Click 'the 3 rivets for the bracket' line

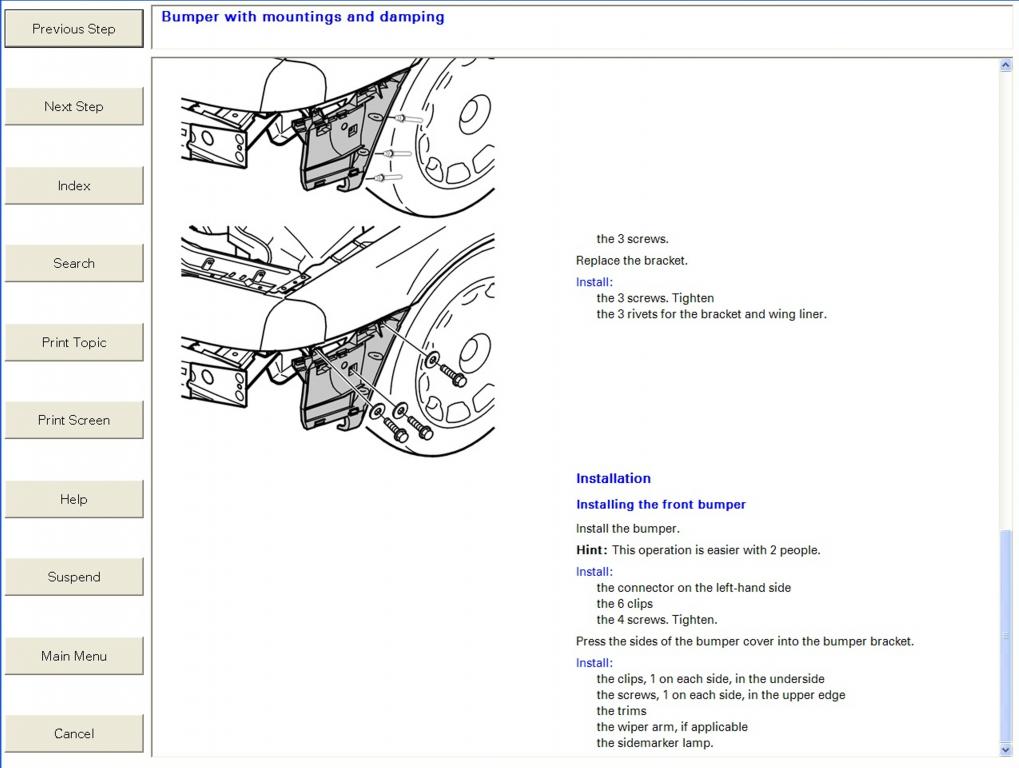pyautogui.click(x=711, y=314)
